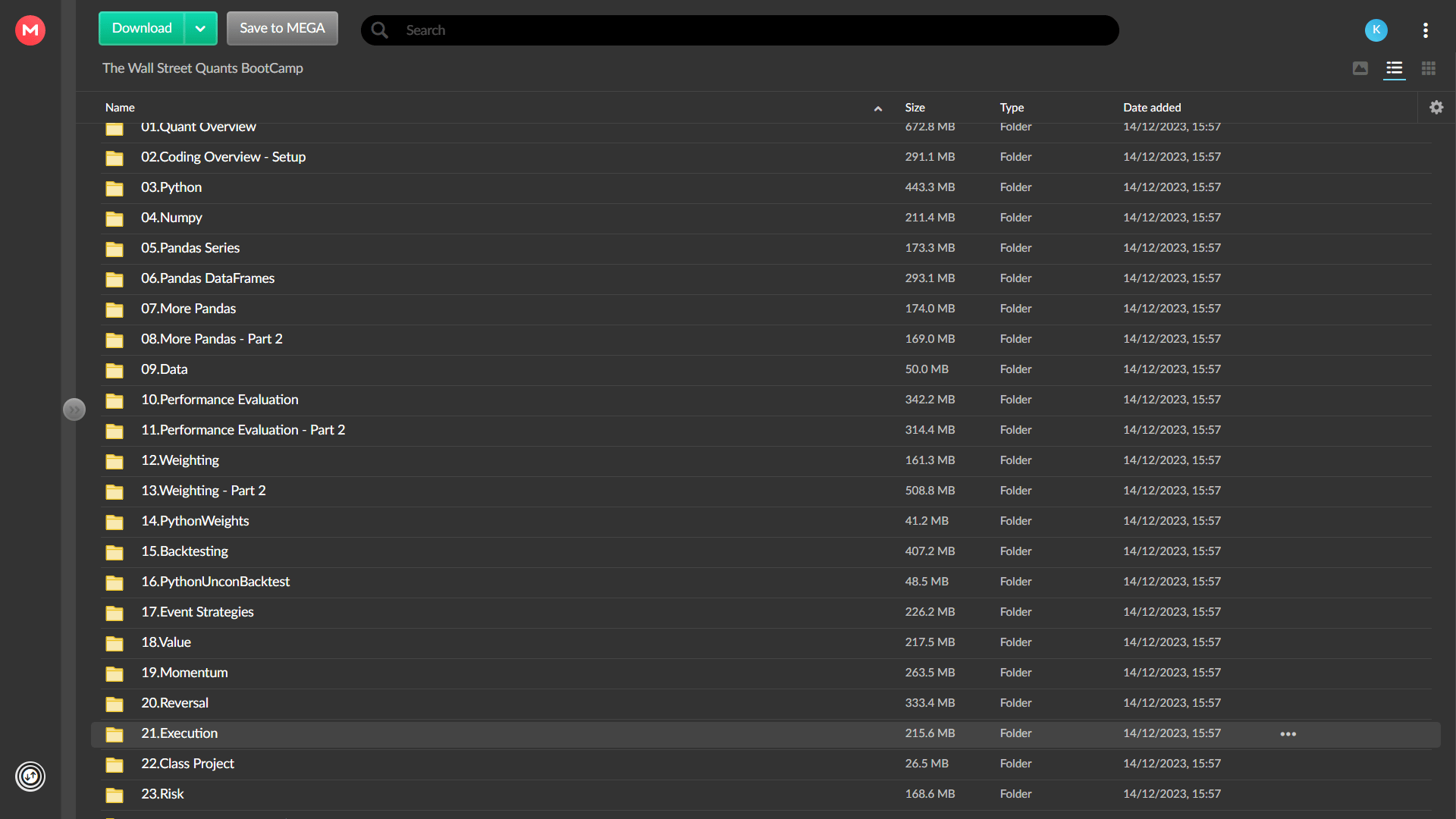Viewport: 1456px width, 819px height.
Task: Select 02.Coding Overview - Setup name
Action: [223, 157]
